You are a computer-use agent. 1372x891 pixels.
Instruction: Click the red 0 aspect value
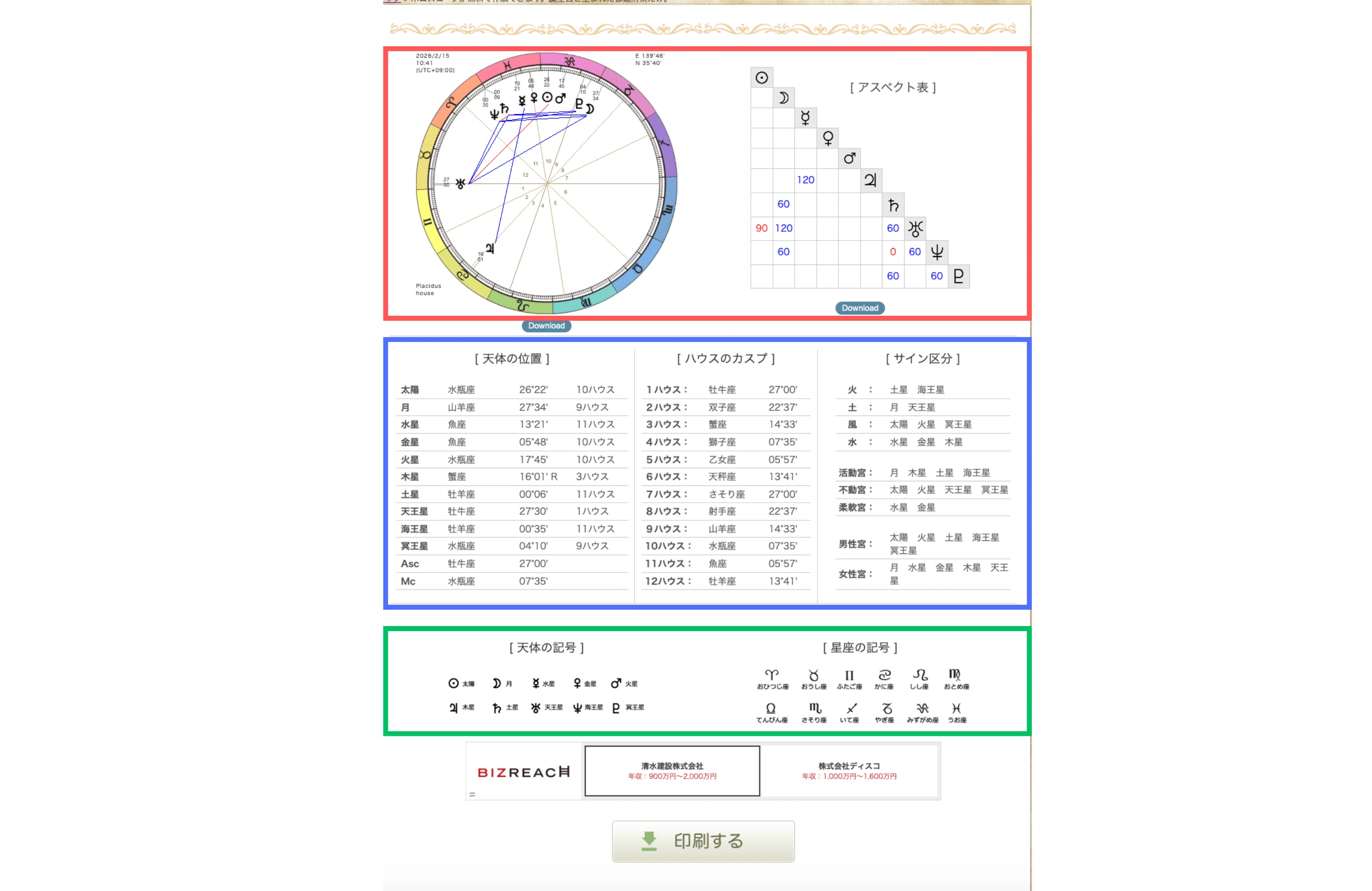[893, 252]
